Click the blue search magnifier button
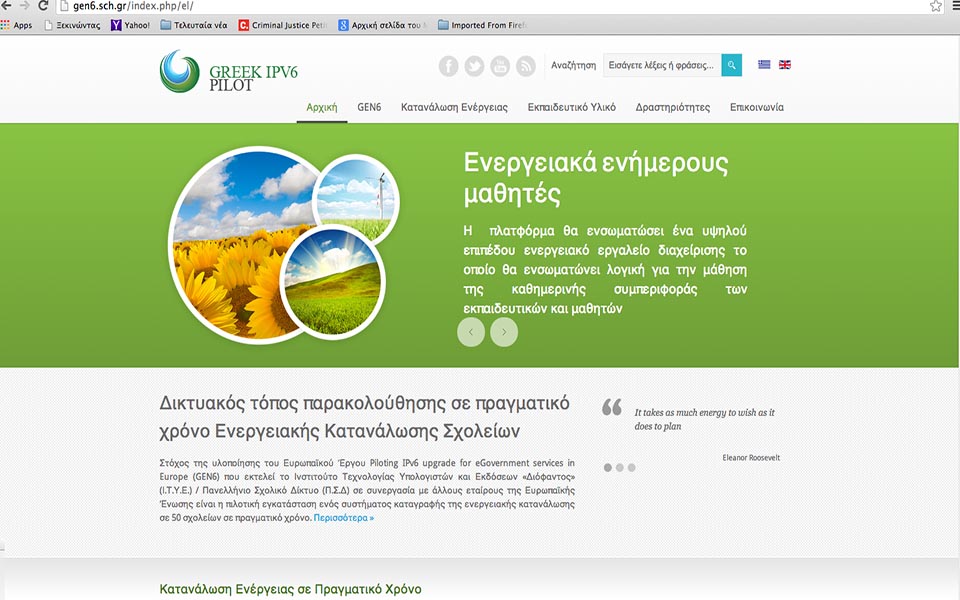Image resolution: width=960 pixels, height=600 pixels. pyautogui.click(x=731, y=65)
